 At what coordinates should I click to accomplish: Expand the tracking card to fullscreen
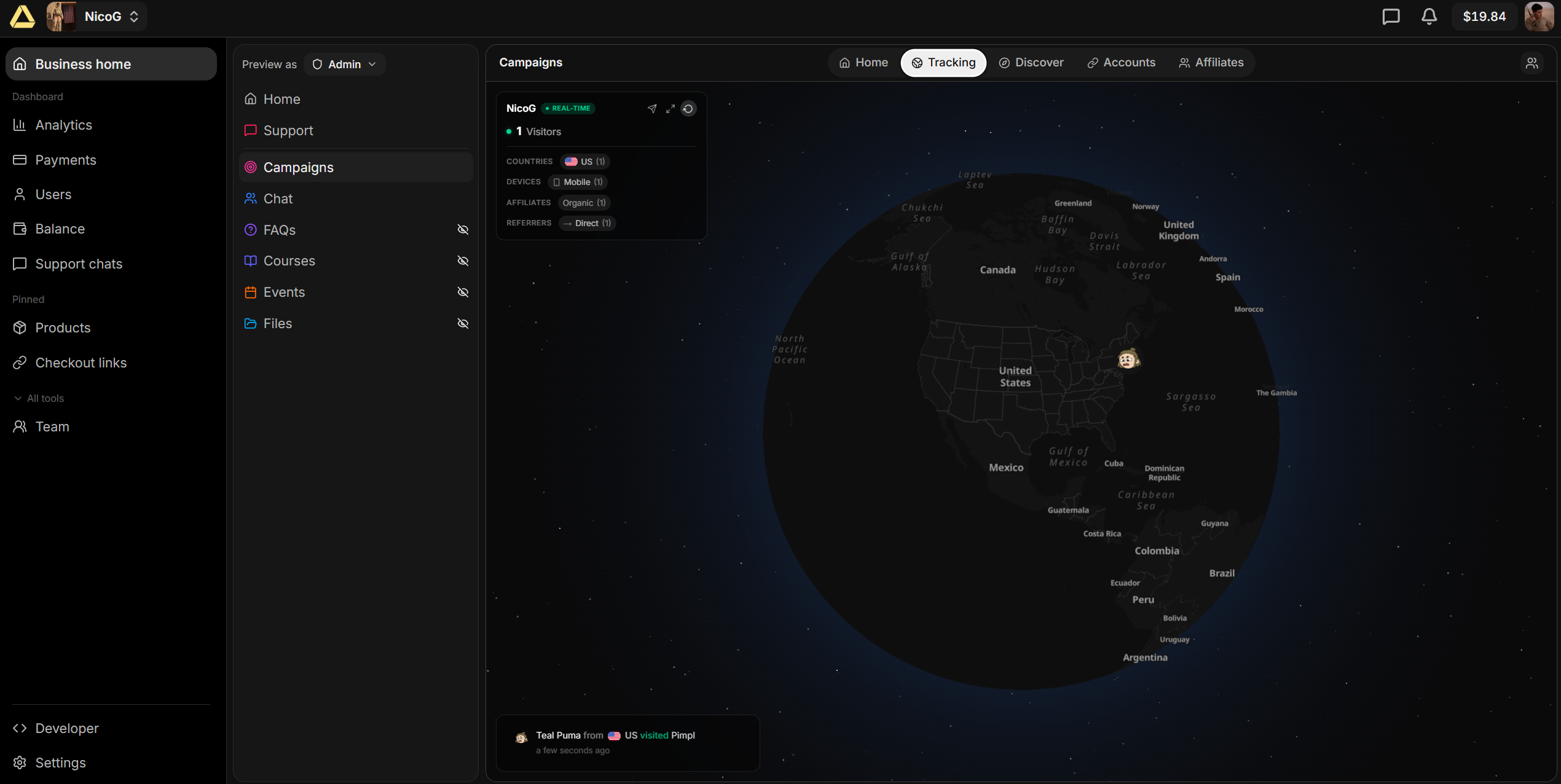coord(670,109)
